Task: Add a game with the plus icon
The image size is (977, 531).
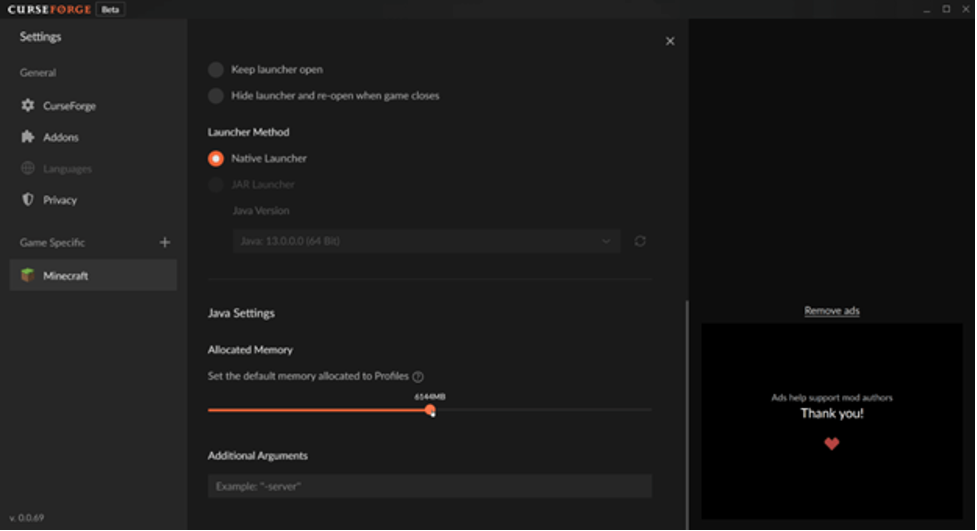Action: (165, 242)
